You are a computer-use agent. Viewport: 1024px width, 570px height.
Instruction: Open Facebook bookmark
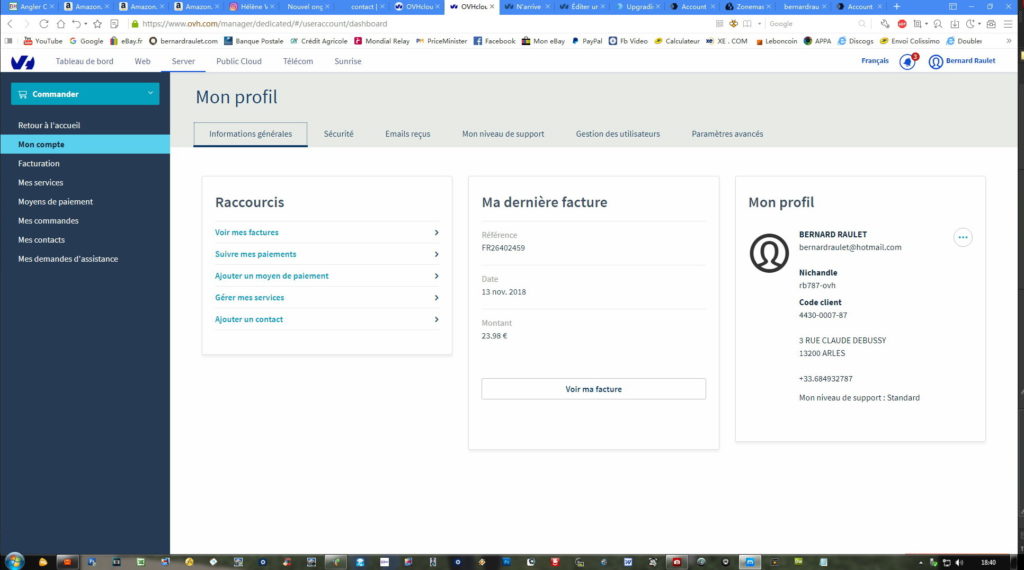pos(494,40)
